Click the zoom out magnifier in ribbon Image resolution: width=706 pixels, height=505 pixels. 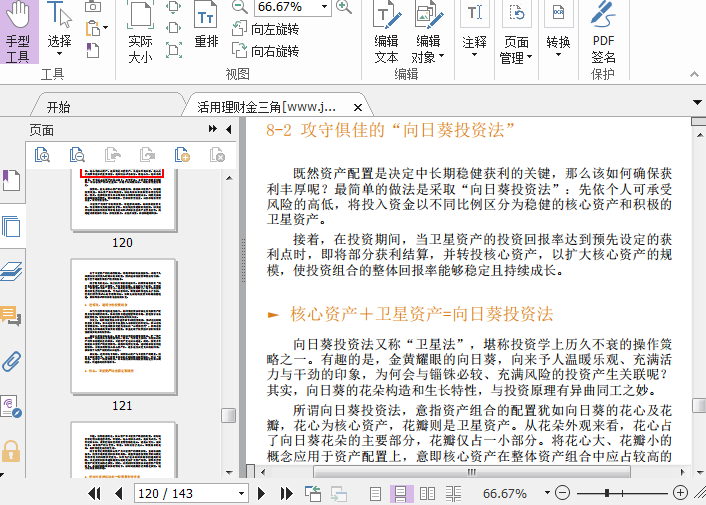239,6
